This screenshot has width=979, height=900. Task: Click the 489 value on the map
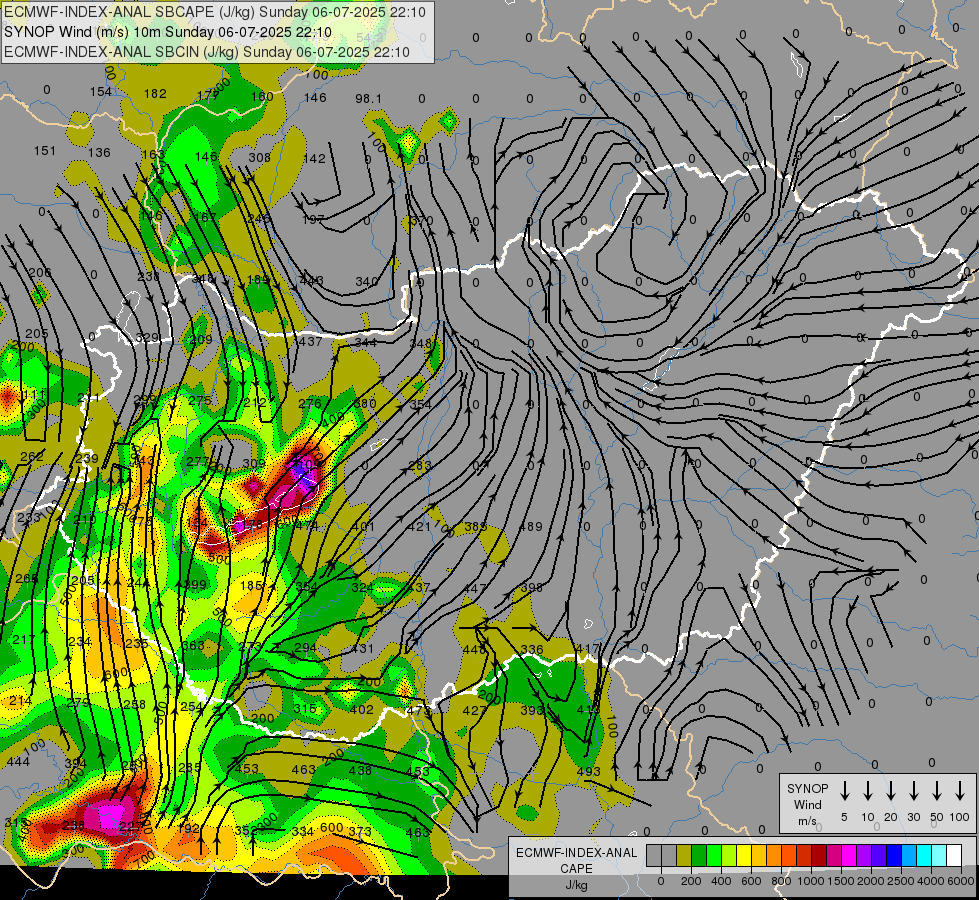pyautogui.click(x=531, y=527)
